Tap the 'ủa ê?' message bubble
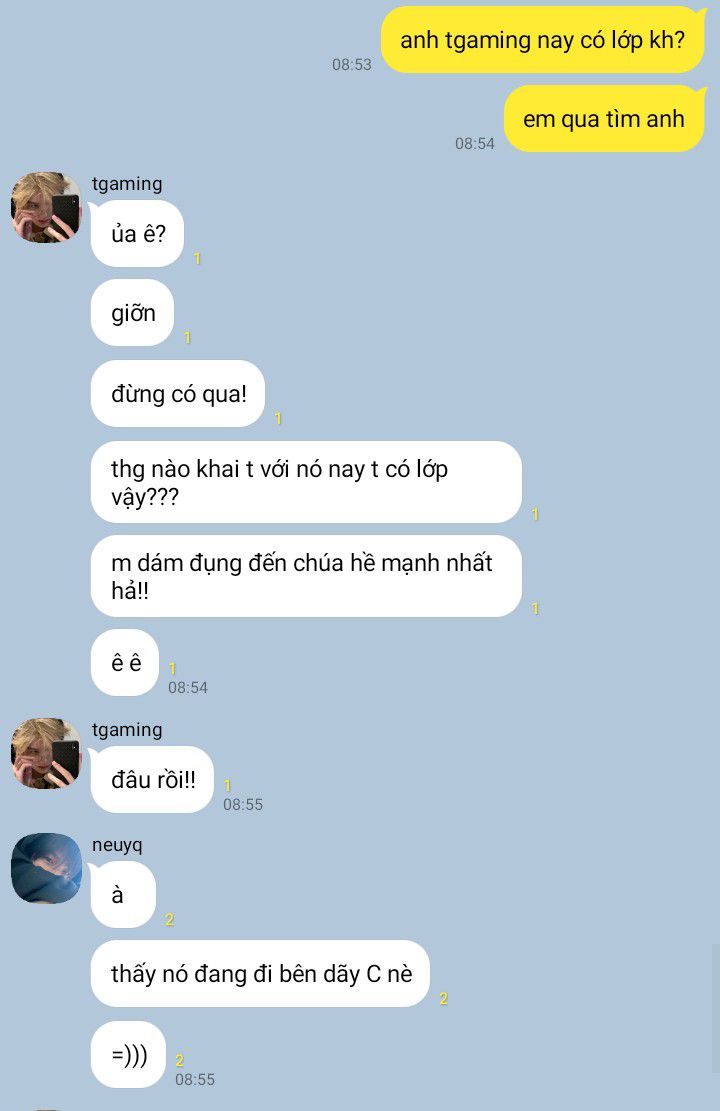 point(137,233)
